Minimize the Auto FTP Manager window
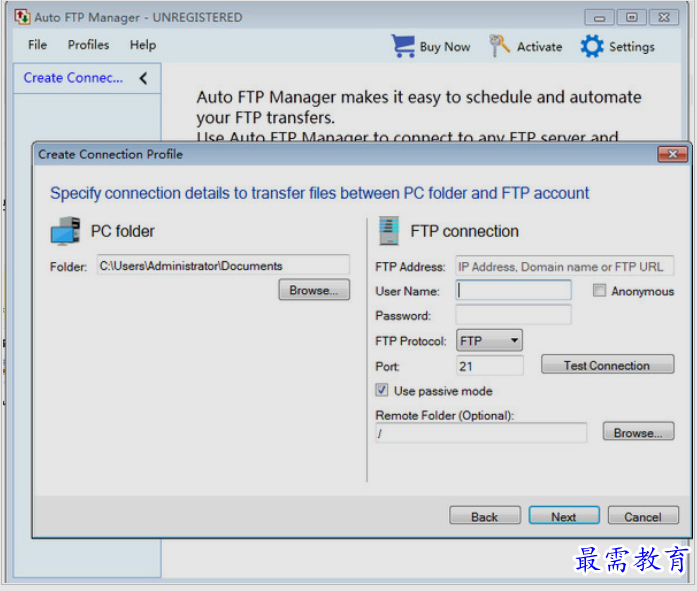 (600, 18)
